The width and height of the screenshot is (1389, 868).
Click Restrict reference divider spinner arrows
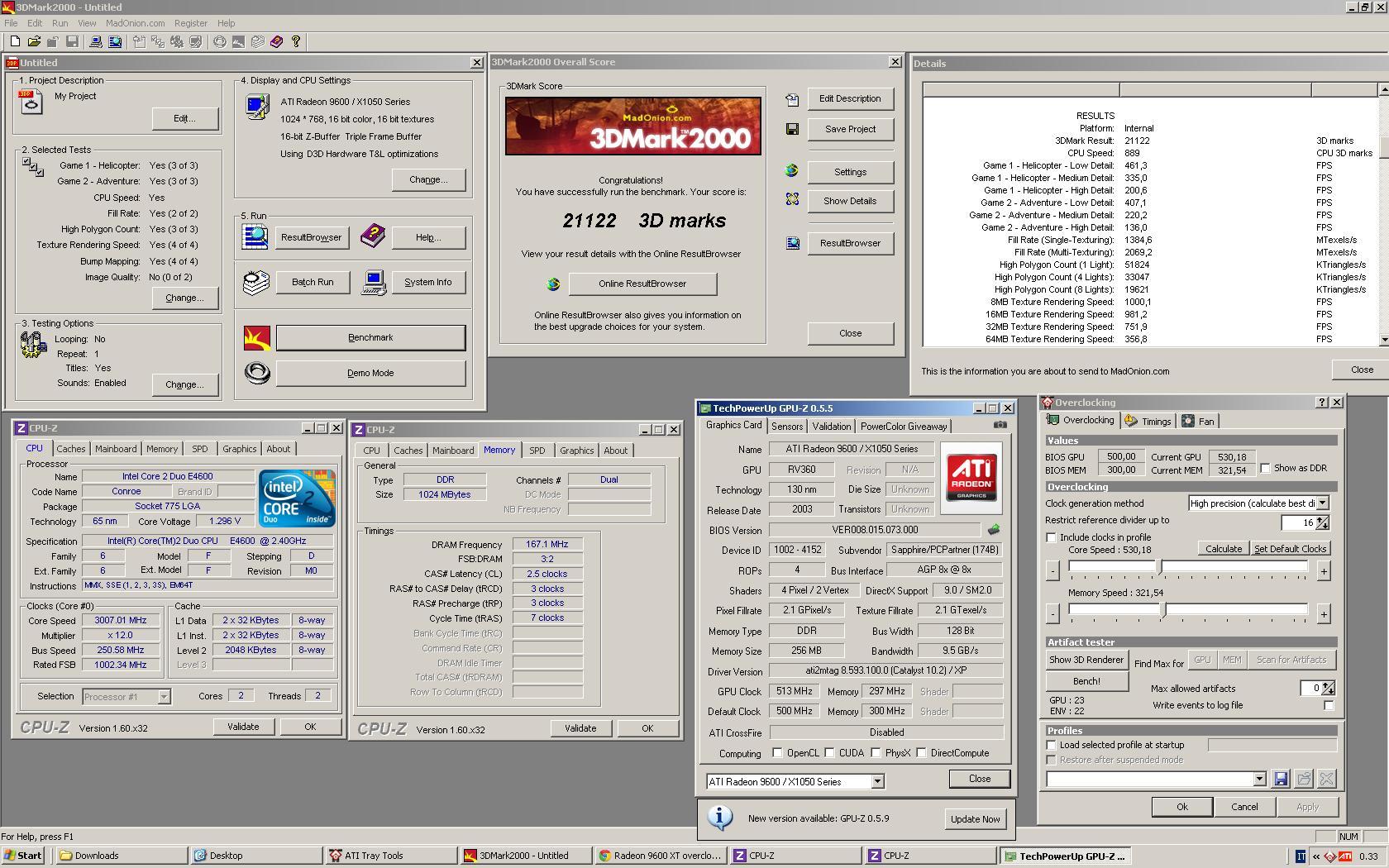pyautogui.click(x=1323, y=522)
